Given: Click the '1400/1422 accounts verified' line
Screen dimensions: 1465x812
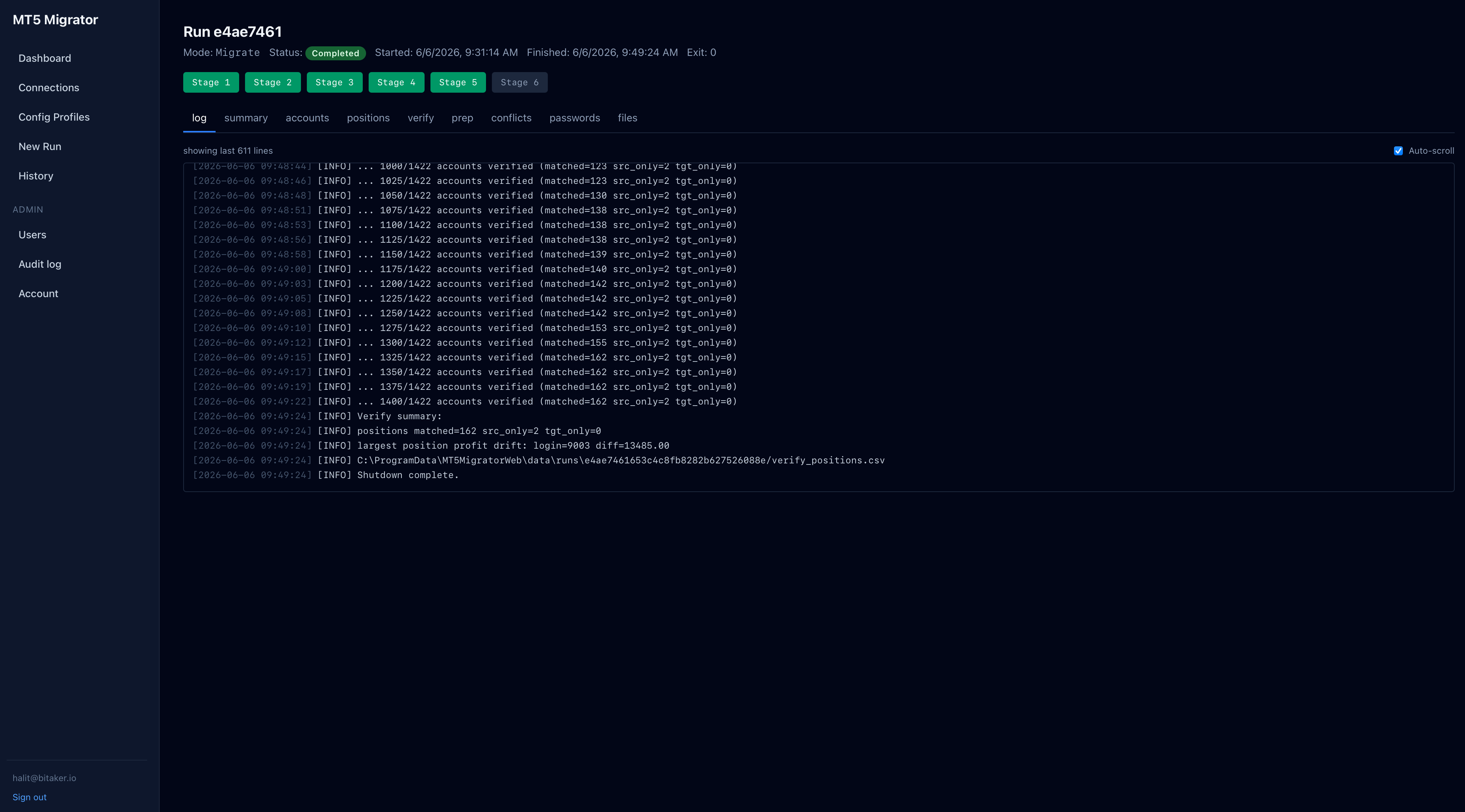Looking at the screenshot, I should [465, 402].
